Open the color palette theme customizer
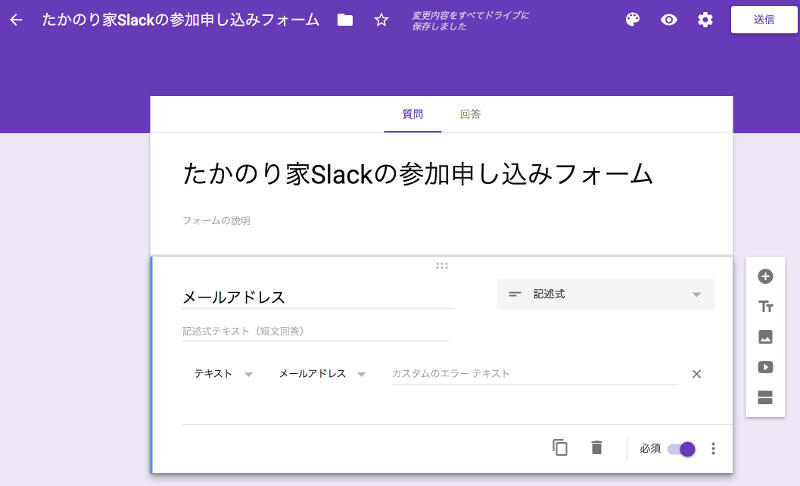The width and height of the screenshot is (800, 486). click(x=633, y=20)
